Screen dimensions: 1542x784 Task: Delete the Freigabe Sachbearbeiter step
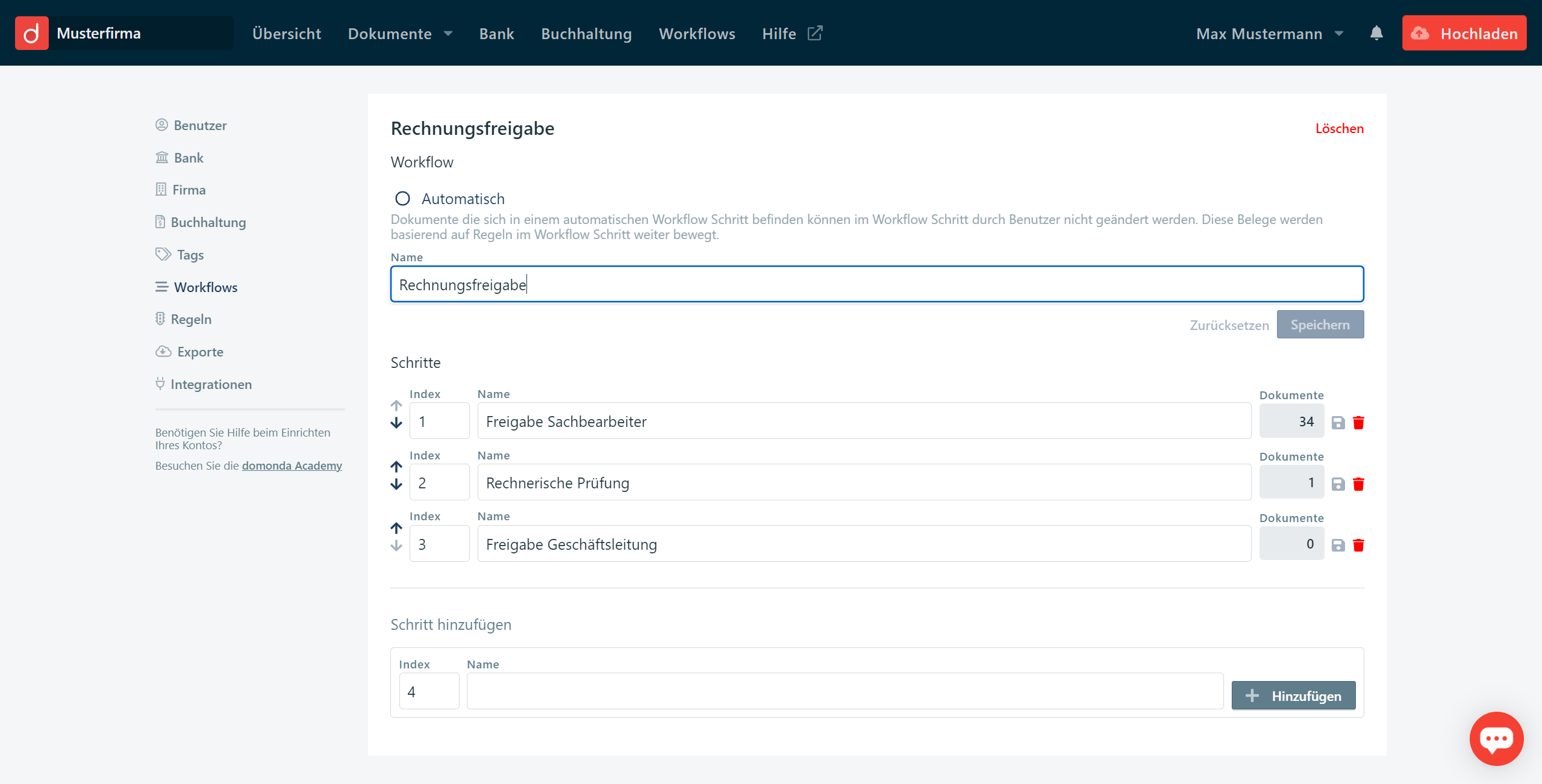point(1358,423)
